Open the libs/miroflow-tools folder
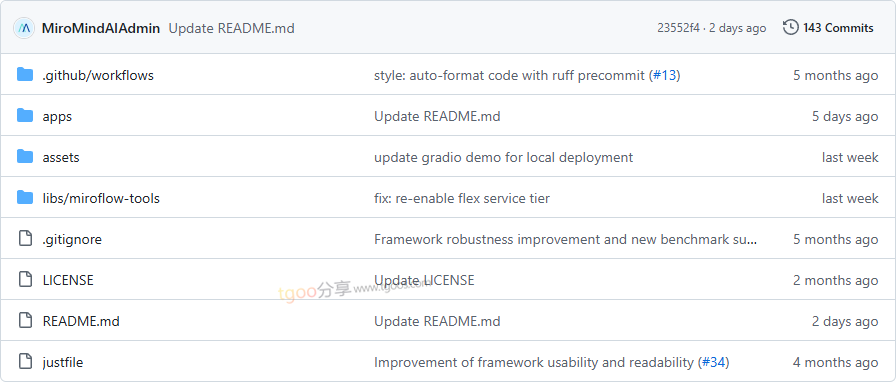Screen dimensions: 896x382 tap(101, 198)
